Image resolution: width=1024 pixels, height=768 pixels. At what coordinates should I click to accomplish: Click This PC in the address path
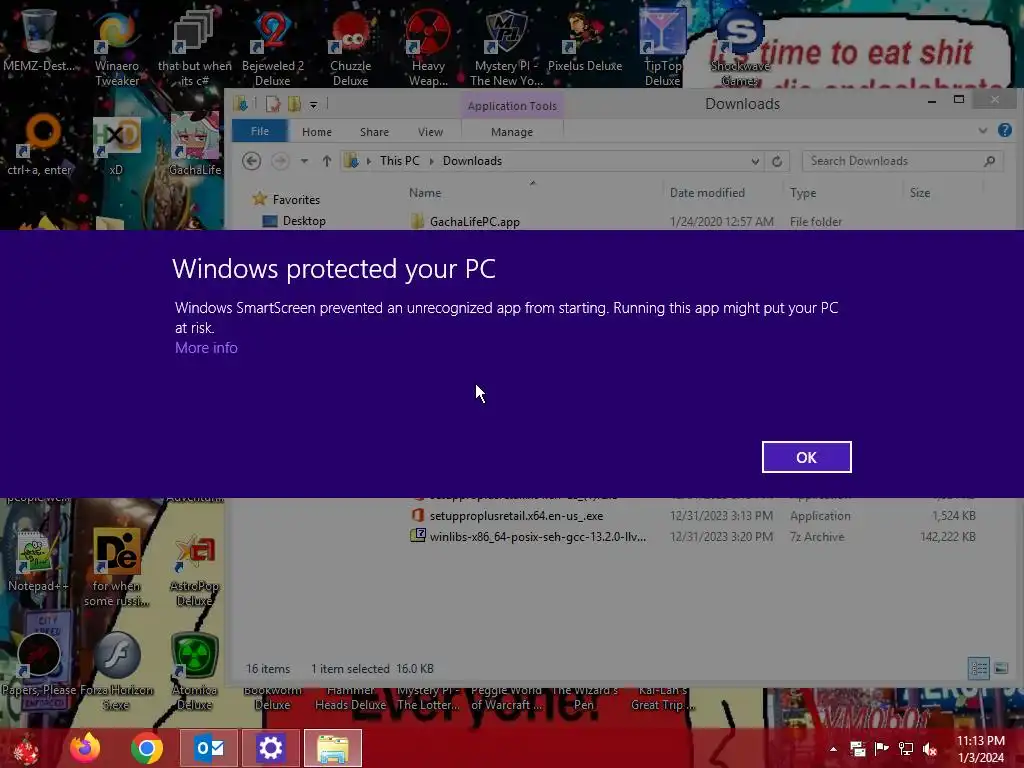400,161
